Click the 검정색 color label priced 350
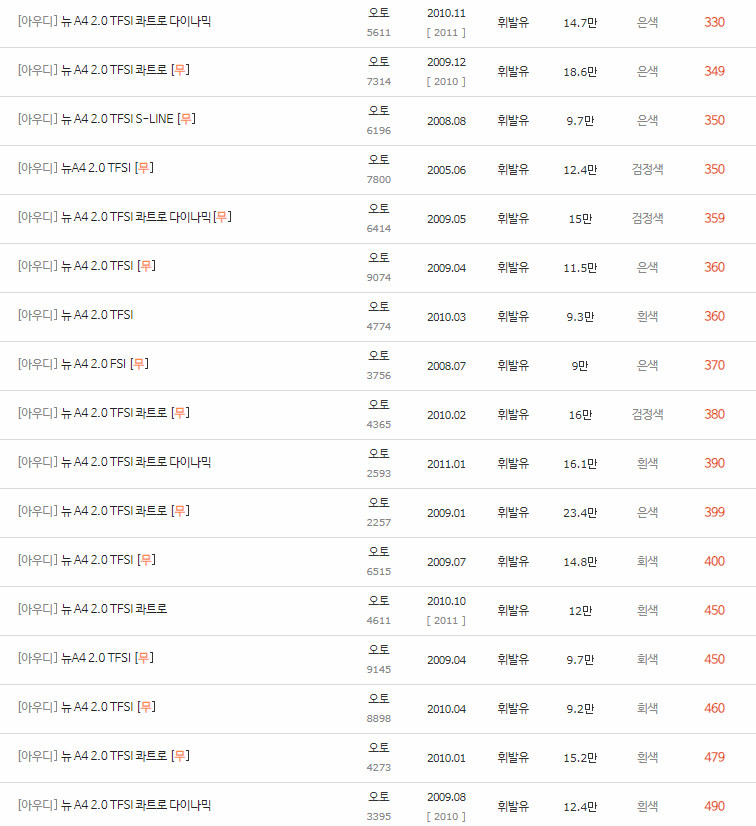Screen dimensions: 756x826 click(647, 169)
